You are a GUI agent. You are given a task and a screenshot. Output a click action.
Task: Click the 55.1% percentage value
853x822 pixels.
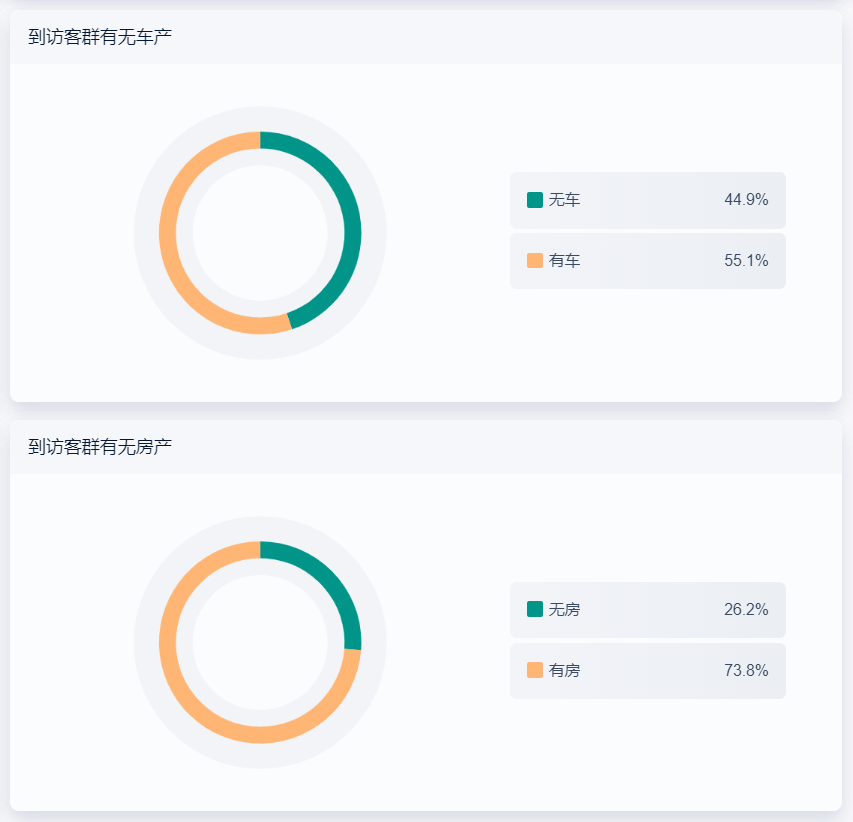pyautogui.click(x=746, y=261)
